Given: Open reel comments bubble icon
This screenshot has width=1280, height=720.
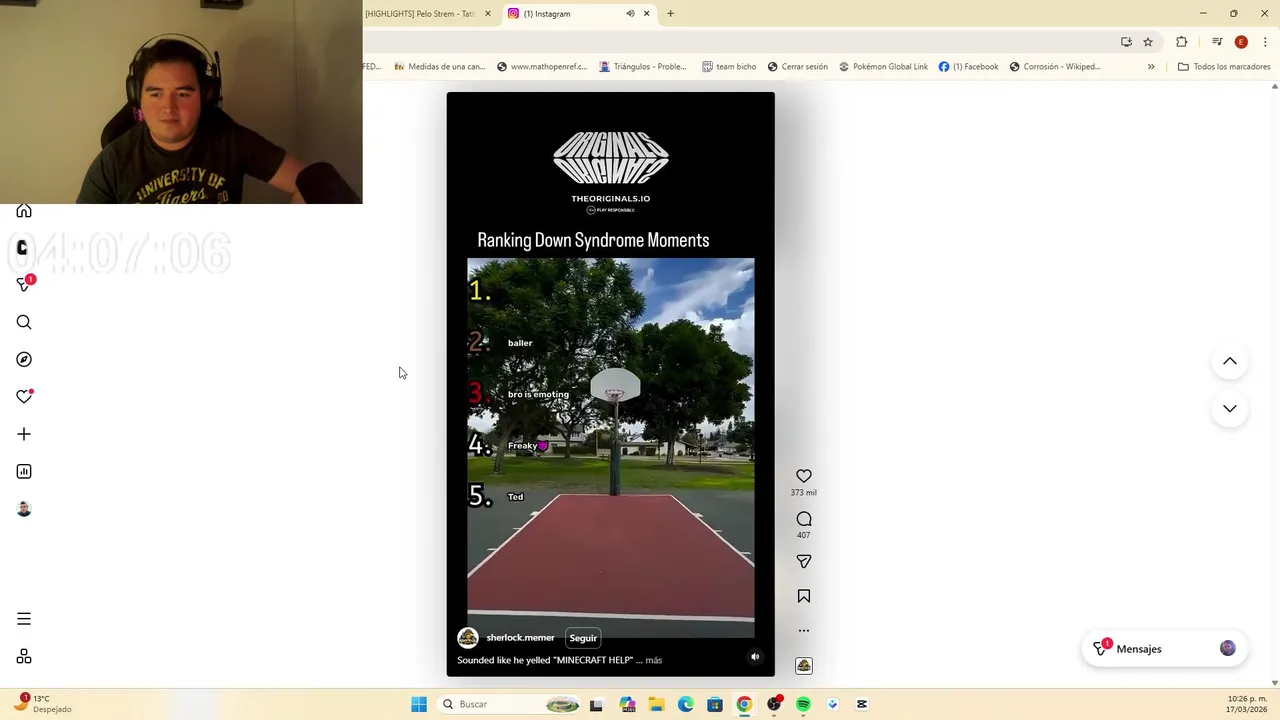Looking at the screenshot, I should (x=804, y=519).
